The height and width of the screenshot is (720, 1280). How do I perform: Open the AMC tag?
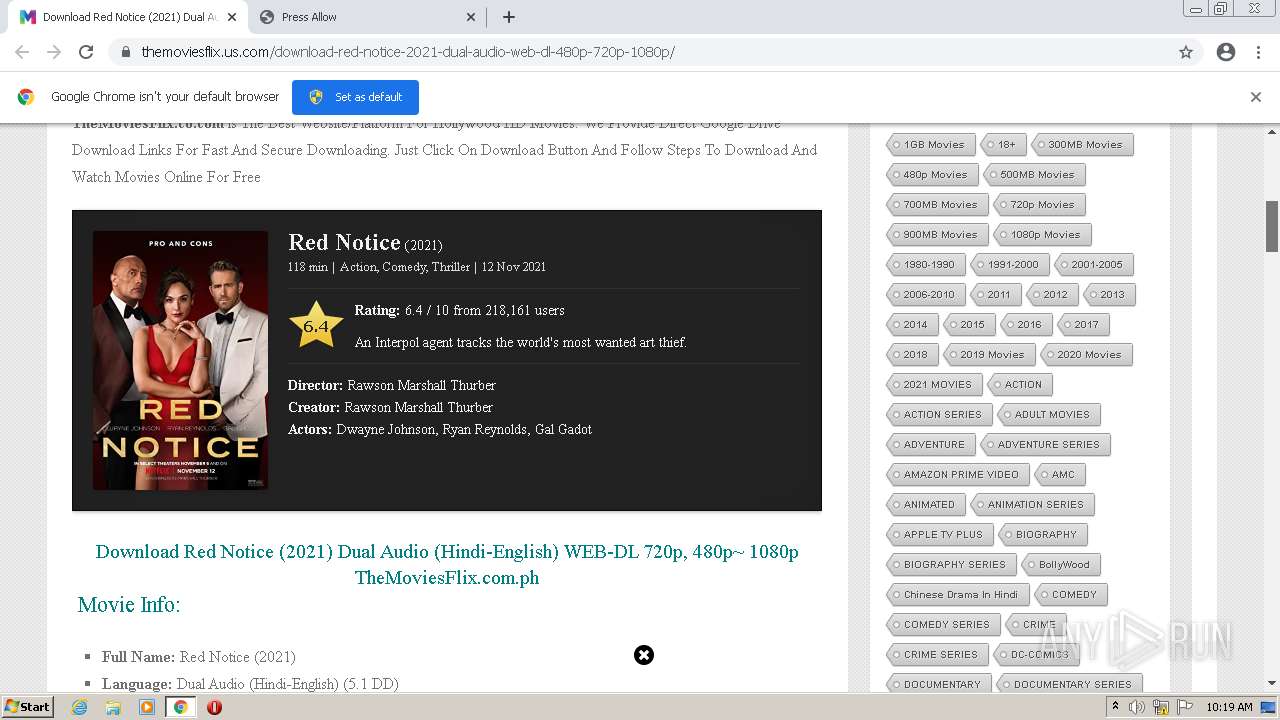pos(1059,475)
